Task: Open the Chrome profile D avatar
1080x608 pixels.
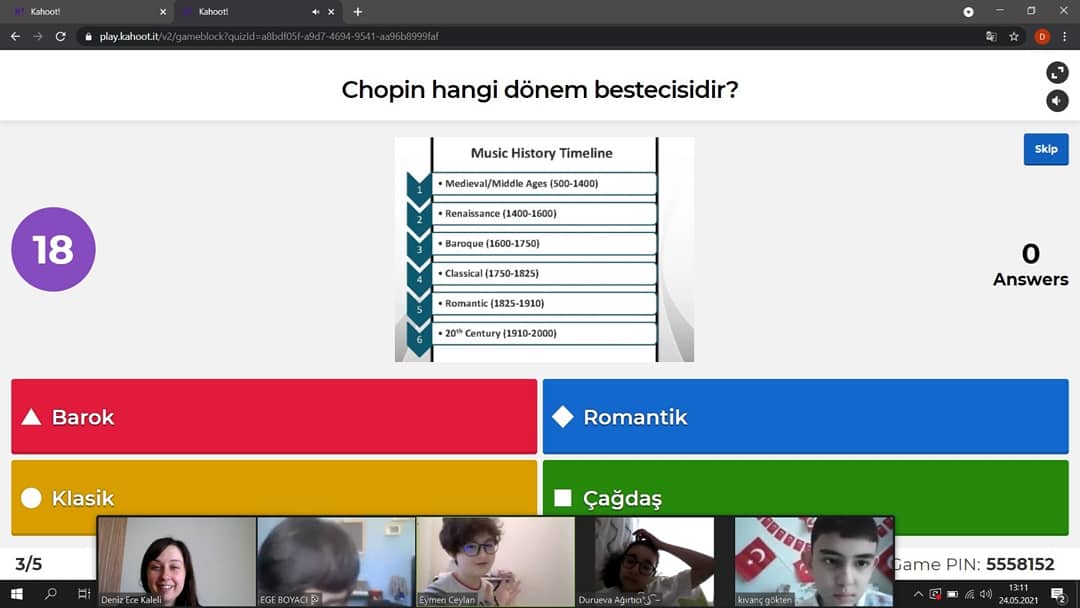Action: click(x=1042, y=36)
